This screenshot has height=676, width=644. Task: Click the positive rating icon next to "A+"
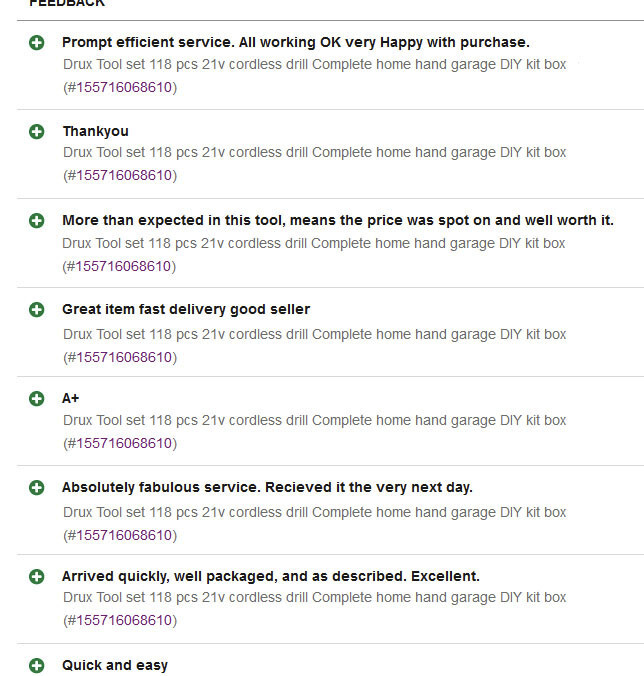pyautogui.click(x=37, y=399)
